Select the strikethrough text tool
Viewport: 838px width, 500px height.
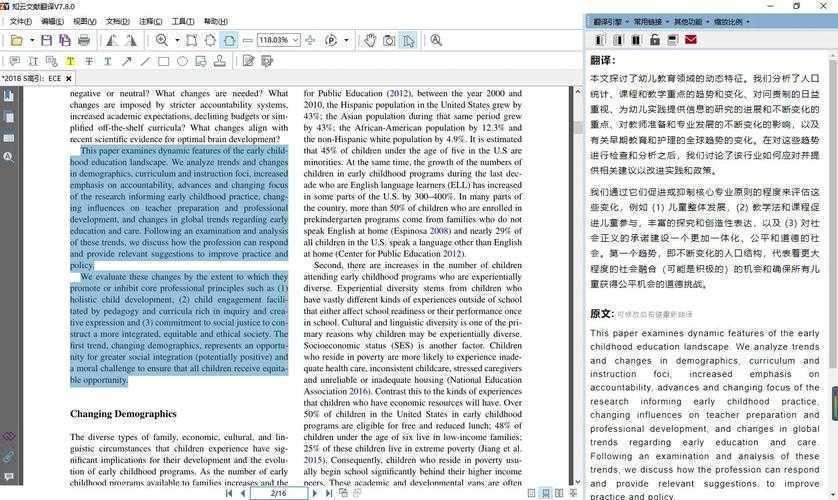point(89,61)
